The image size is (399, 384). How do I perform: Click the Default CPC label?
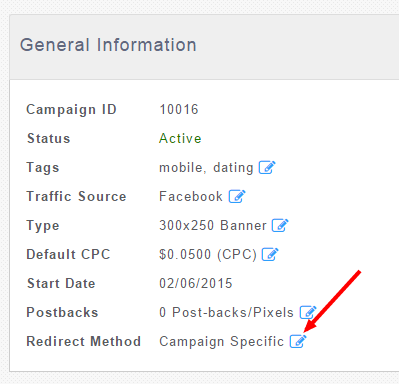coord(68,254)
